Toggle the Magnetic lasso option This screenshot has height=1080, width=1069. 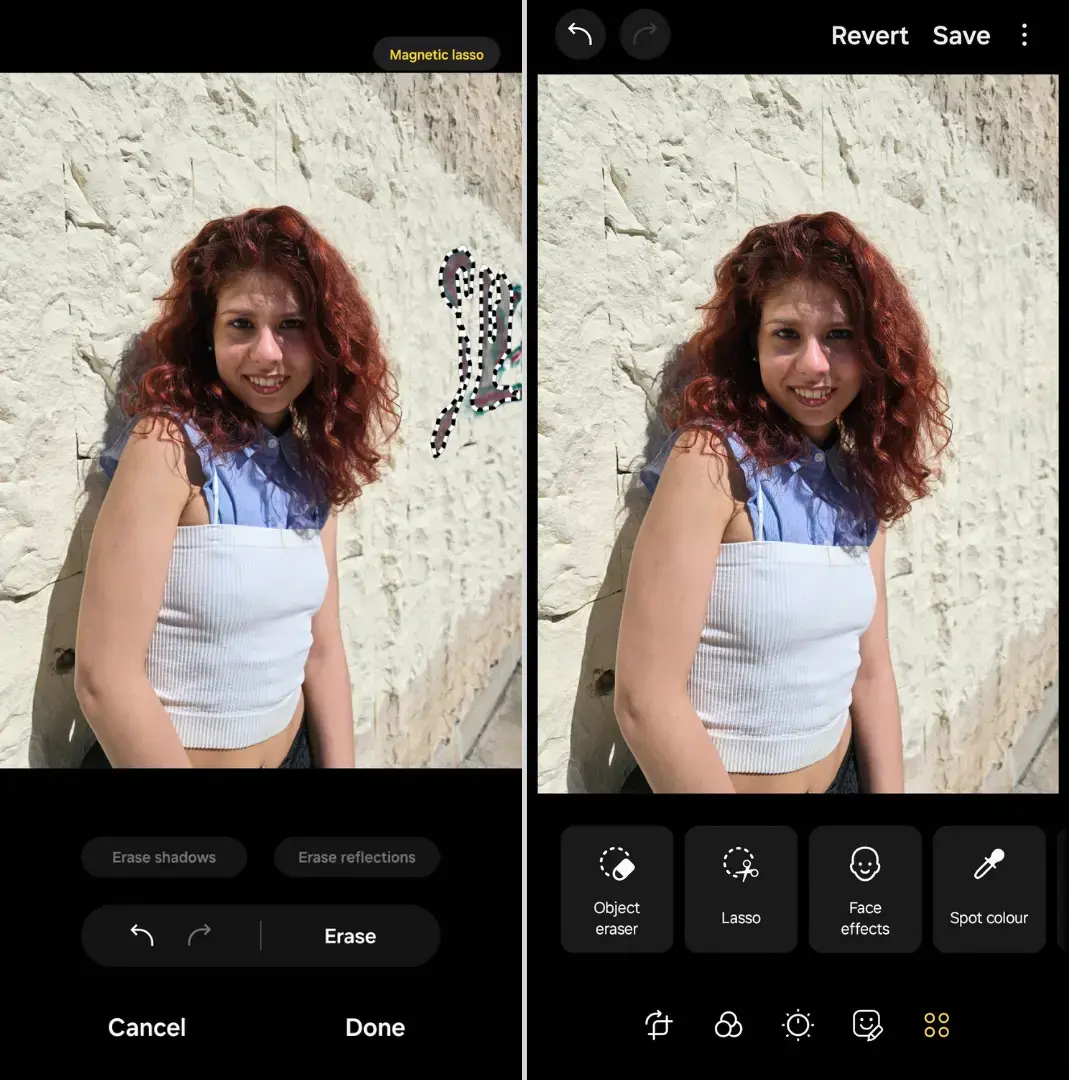click(436, 55)
